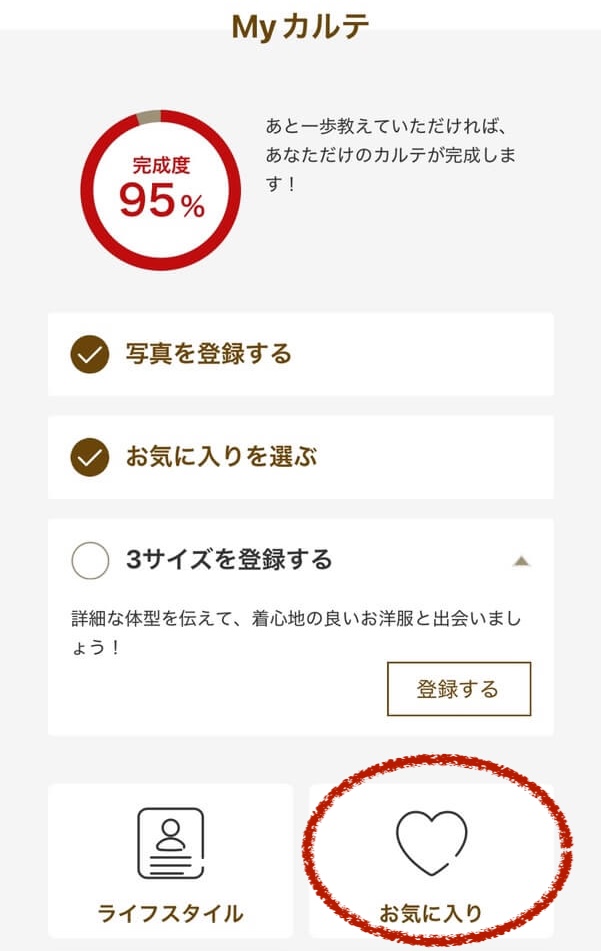Toggle the 写真を登録する checkmark

[x=90, y=354]
